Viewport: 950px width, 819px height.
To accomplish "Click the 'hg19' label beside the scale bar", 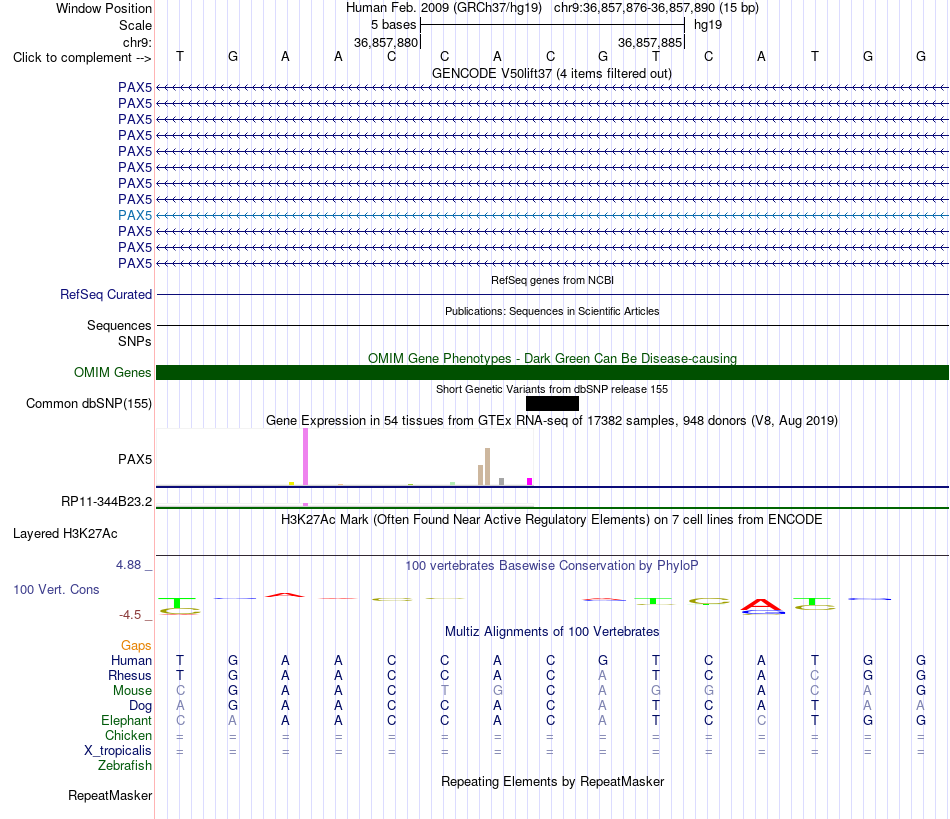I will pos(708,25).
